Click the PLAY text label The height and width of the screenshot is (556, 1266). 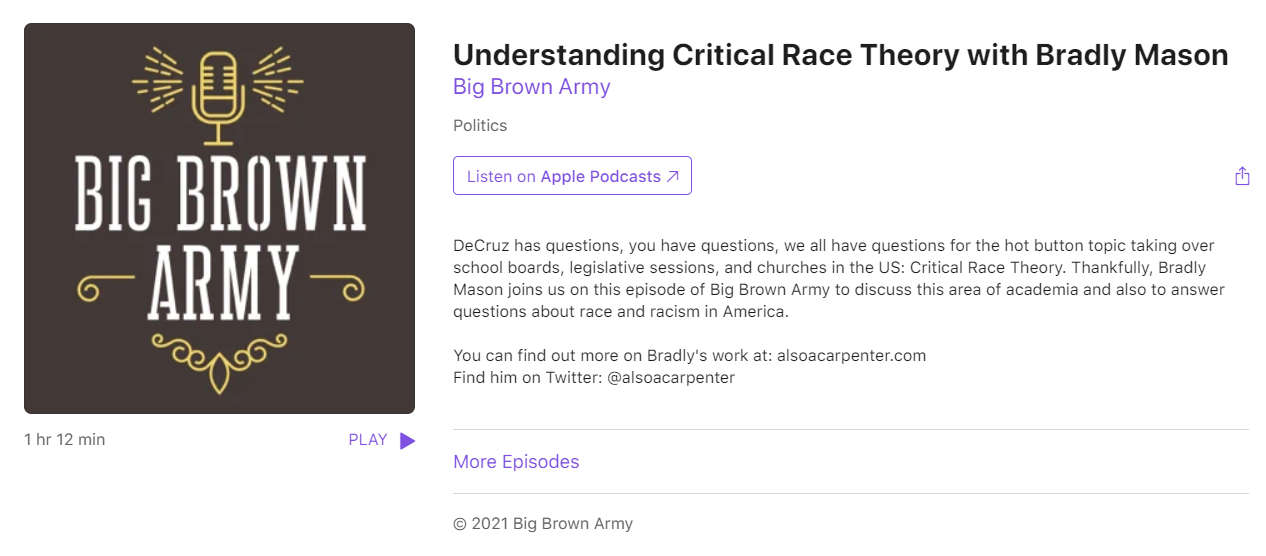tap(367, 440)
